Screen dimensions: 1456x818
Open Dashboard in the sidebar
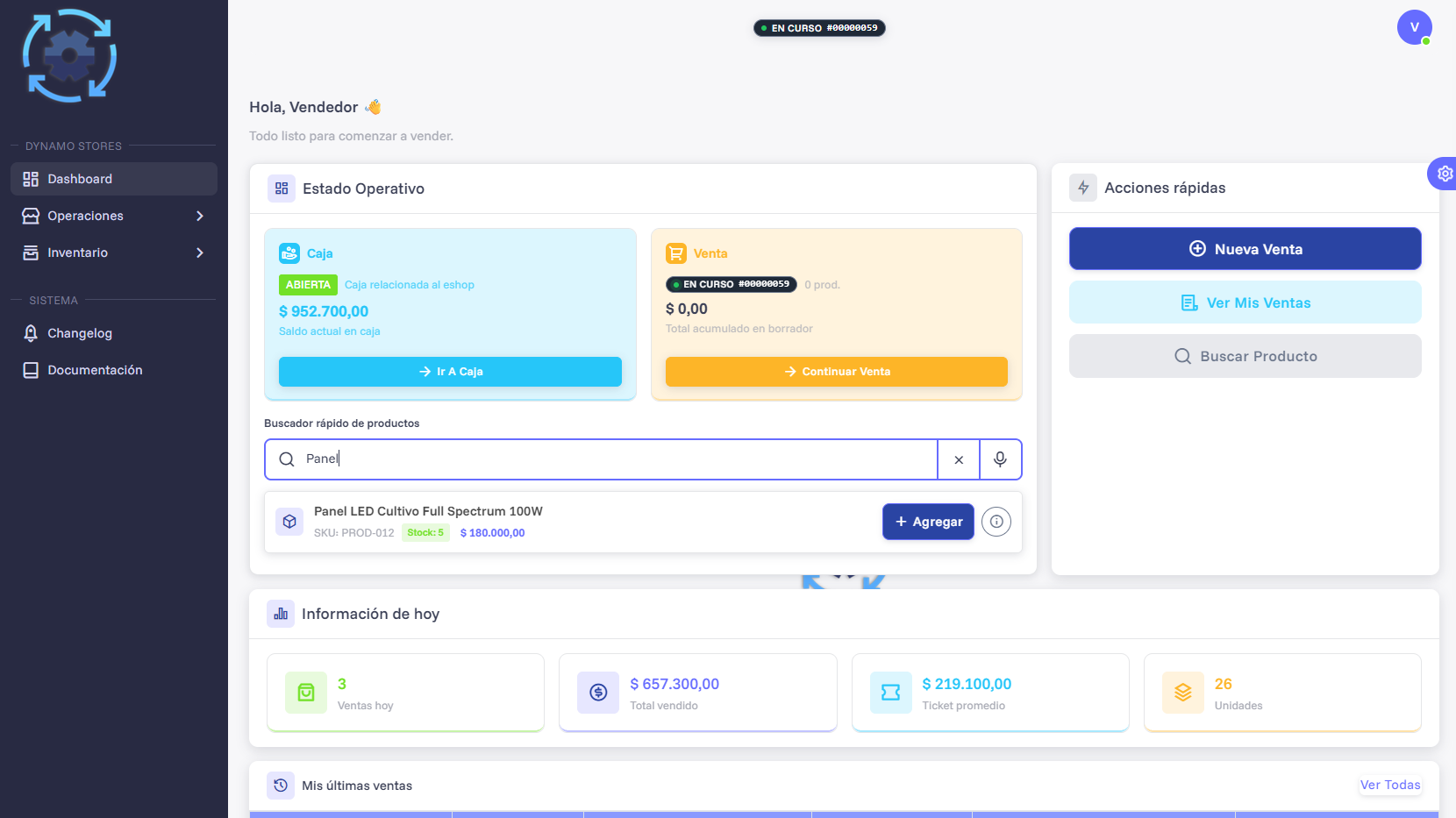point(114,179)
